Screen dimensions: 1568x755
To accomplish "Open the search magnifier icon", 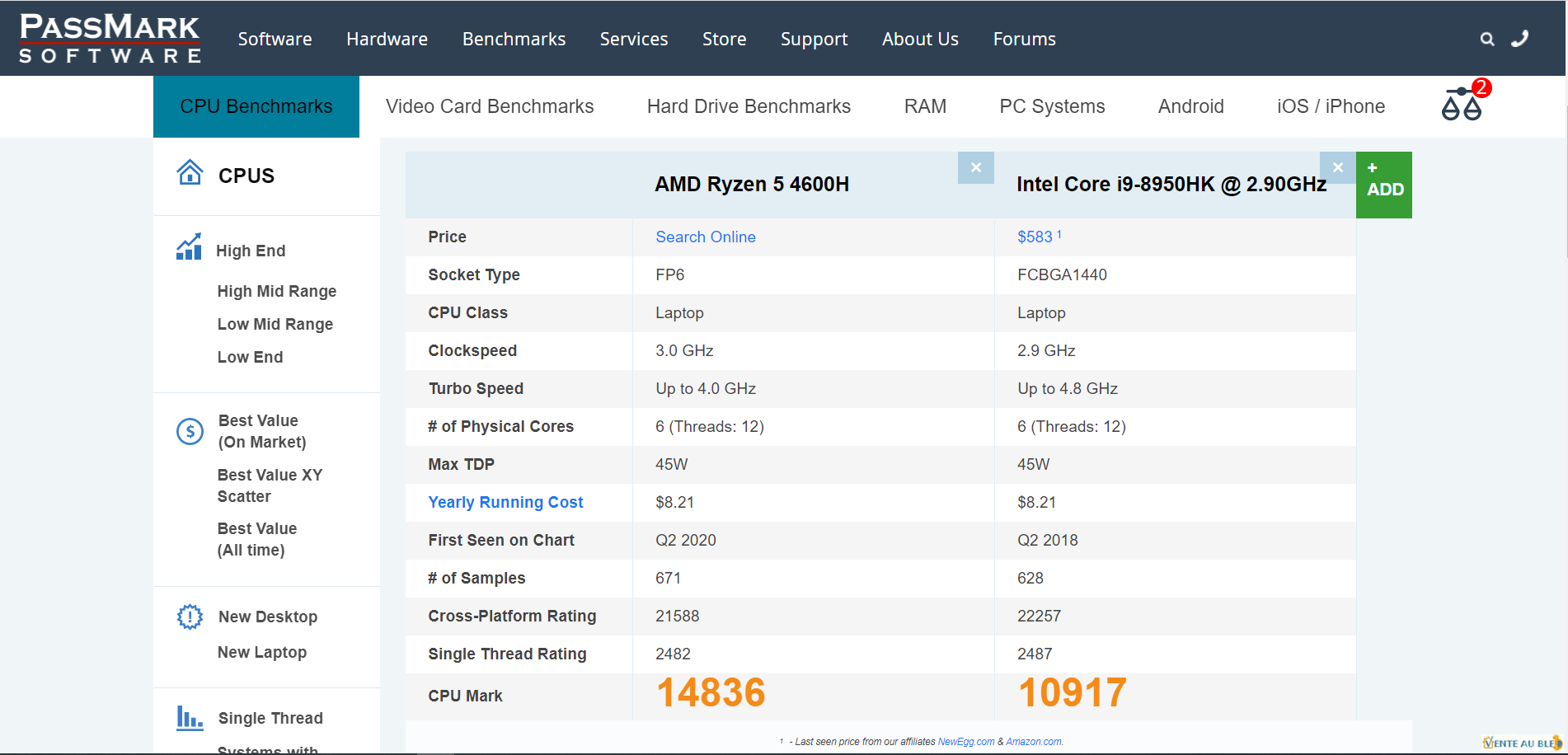I will coord(1487,39).
